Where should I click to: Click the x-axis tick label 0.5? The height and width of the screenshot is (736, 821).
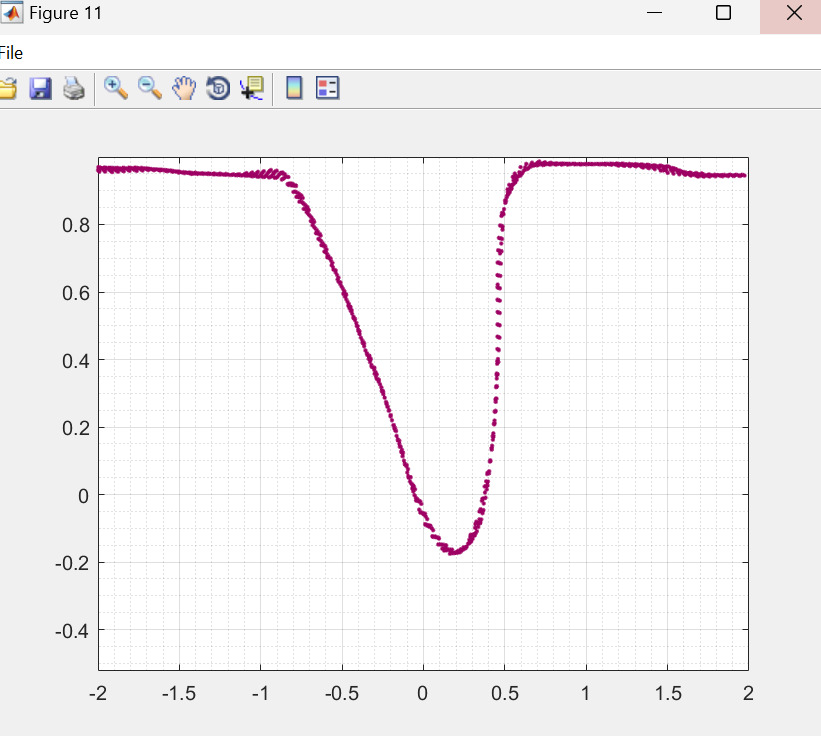pyautogui.click(x=504, y=693)
